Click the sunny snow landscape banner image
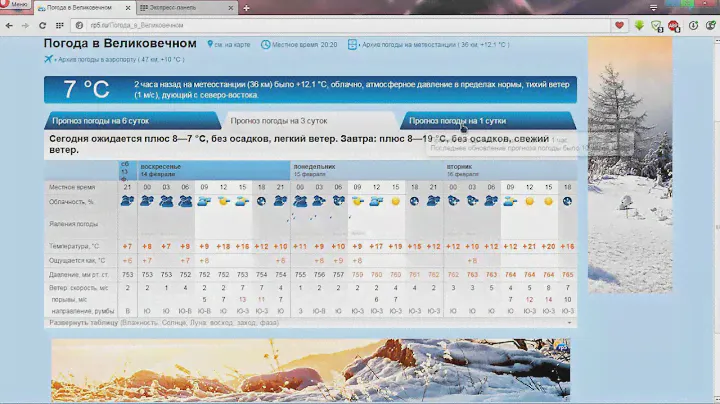This screenshot has width=720, height=404. click(x=310, y=370)
